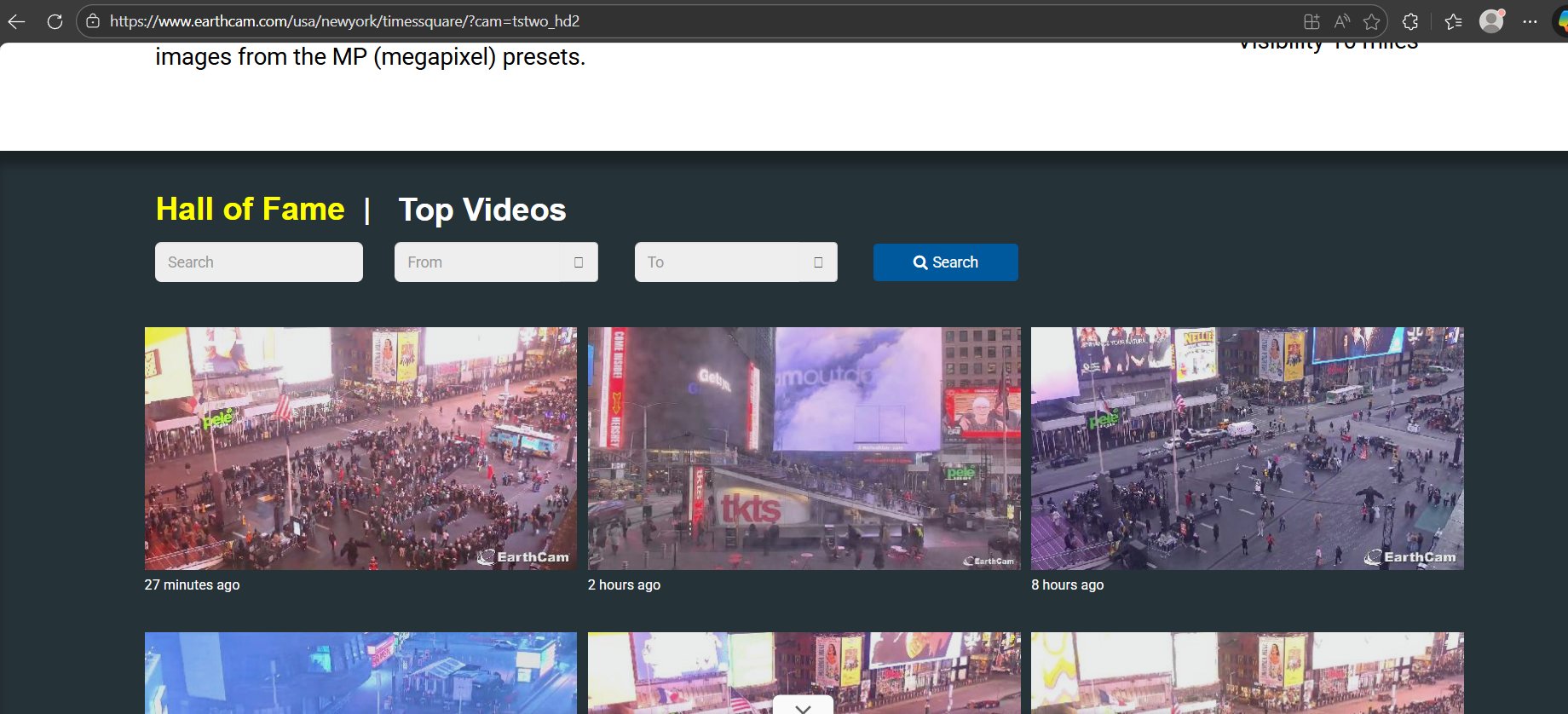Reload the page with the refresh icon
1568x714 pixels.
pyautogui.click(x=55, y=22)
